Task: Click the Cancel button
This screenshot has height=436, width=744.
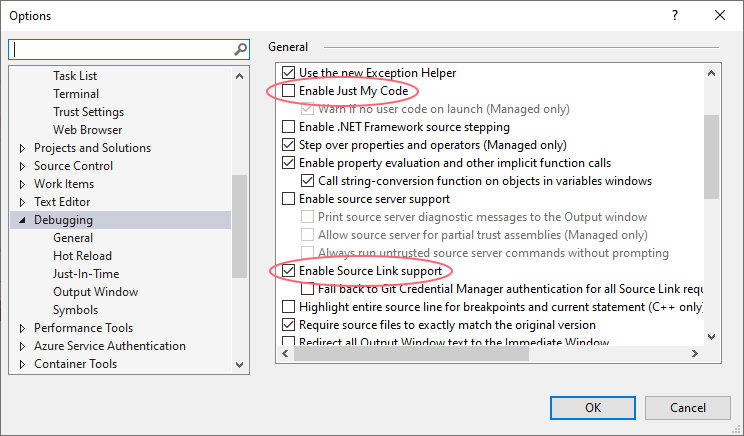Action: [x=687, y=407]
